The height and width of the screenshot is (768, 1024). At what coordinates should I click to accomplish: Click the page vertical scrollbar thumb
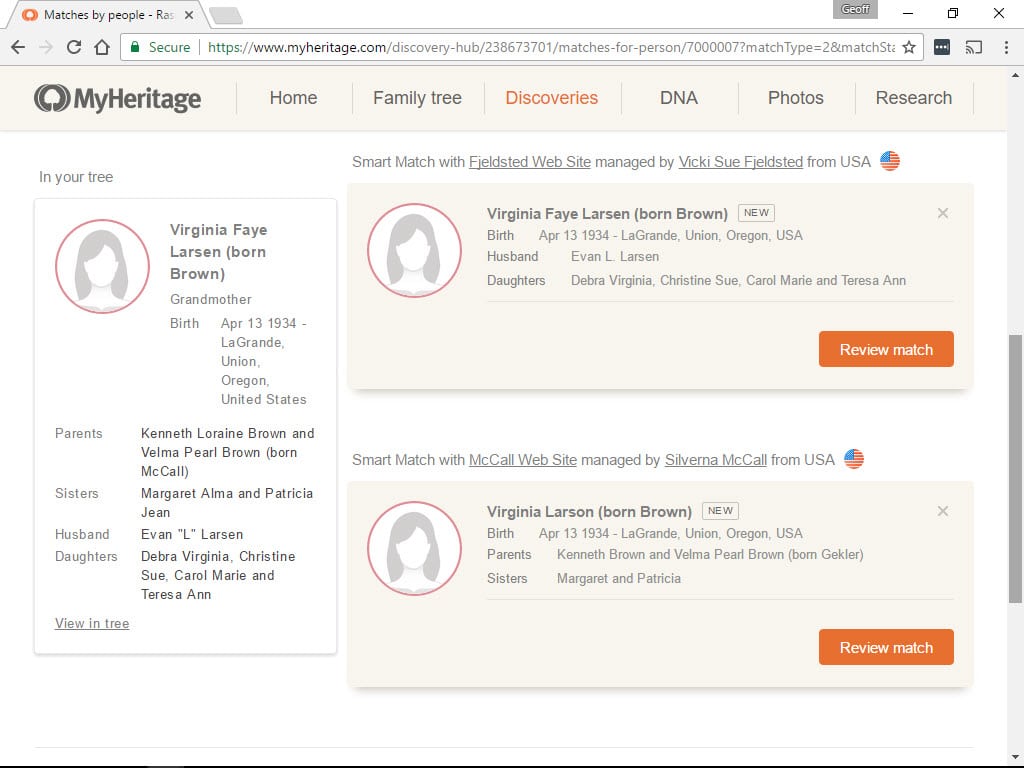point(1015,468)
